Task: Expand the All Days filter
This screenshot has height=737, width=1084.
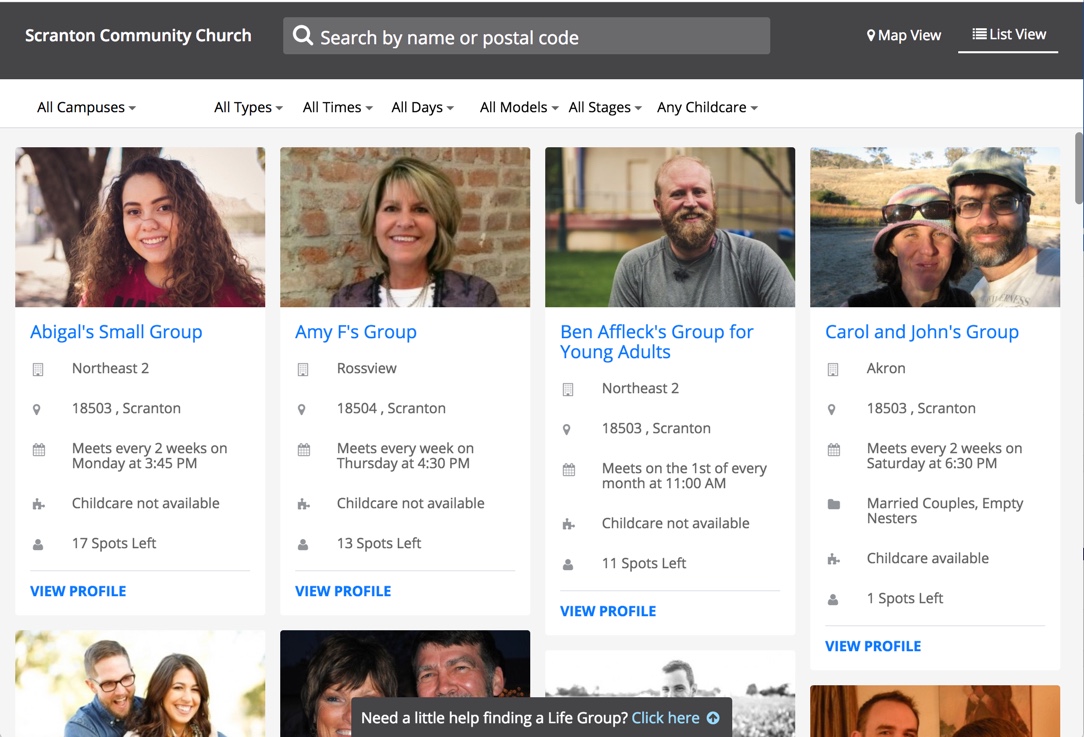Action: (x=422, y=107)
